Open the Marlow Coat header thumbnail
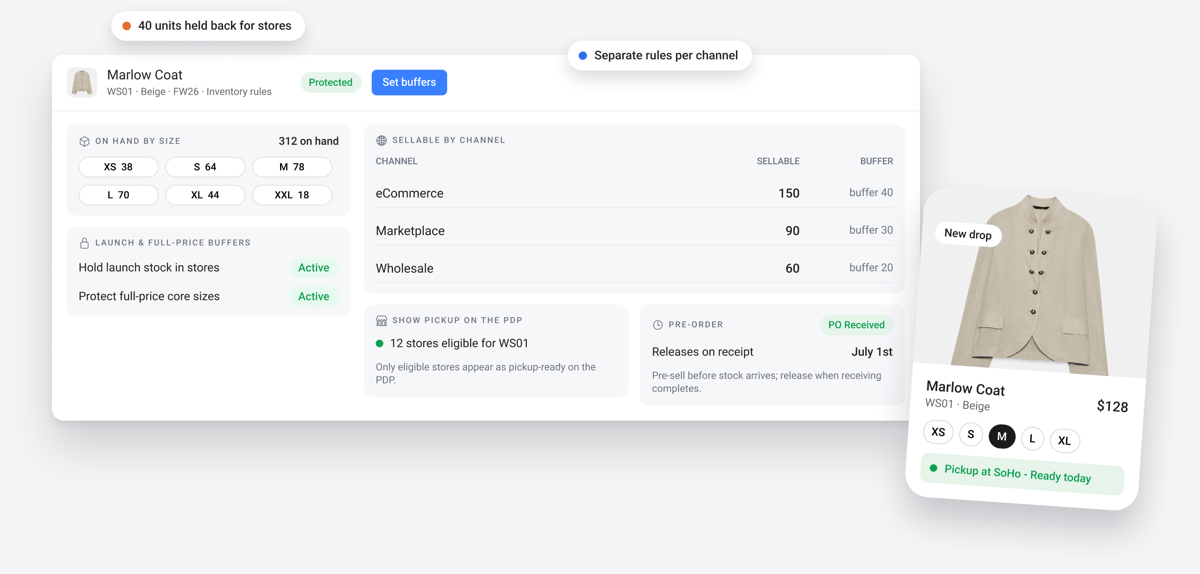 coord(82,82)
